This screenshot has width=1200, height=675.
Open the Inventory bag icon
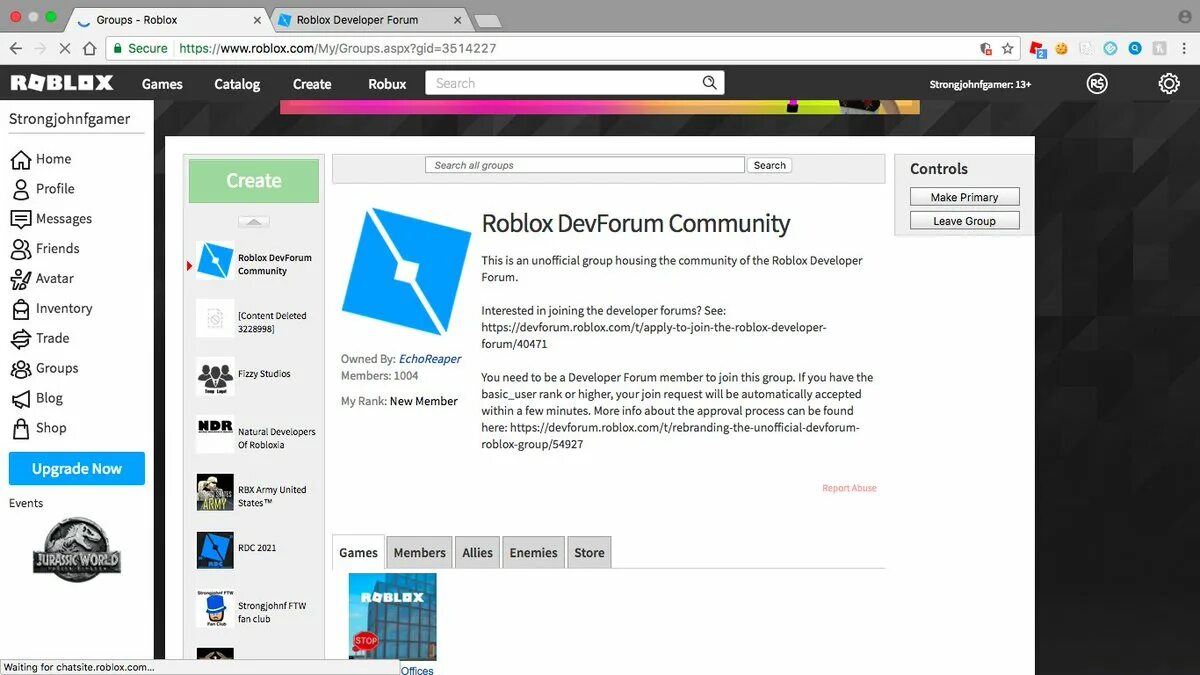tap(20, 309)
